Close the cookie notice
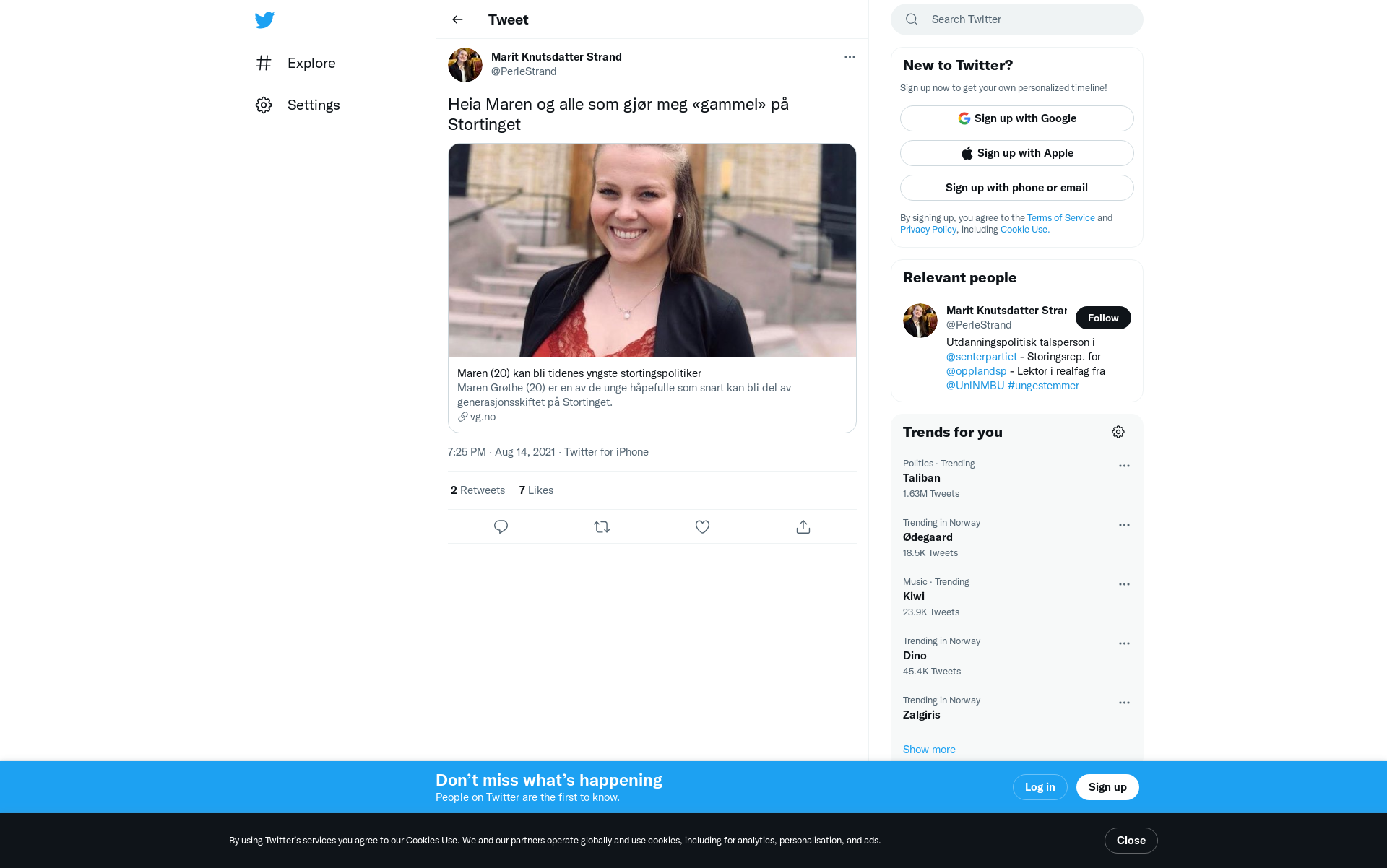Image resolution: width=1387 pixels, height=868 pixels. pyautogui.click(x=1131, y=841)
